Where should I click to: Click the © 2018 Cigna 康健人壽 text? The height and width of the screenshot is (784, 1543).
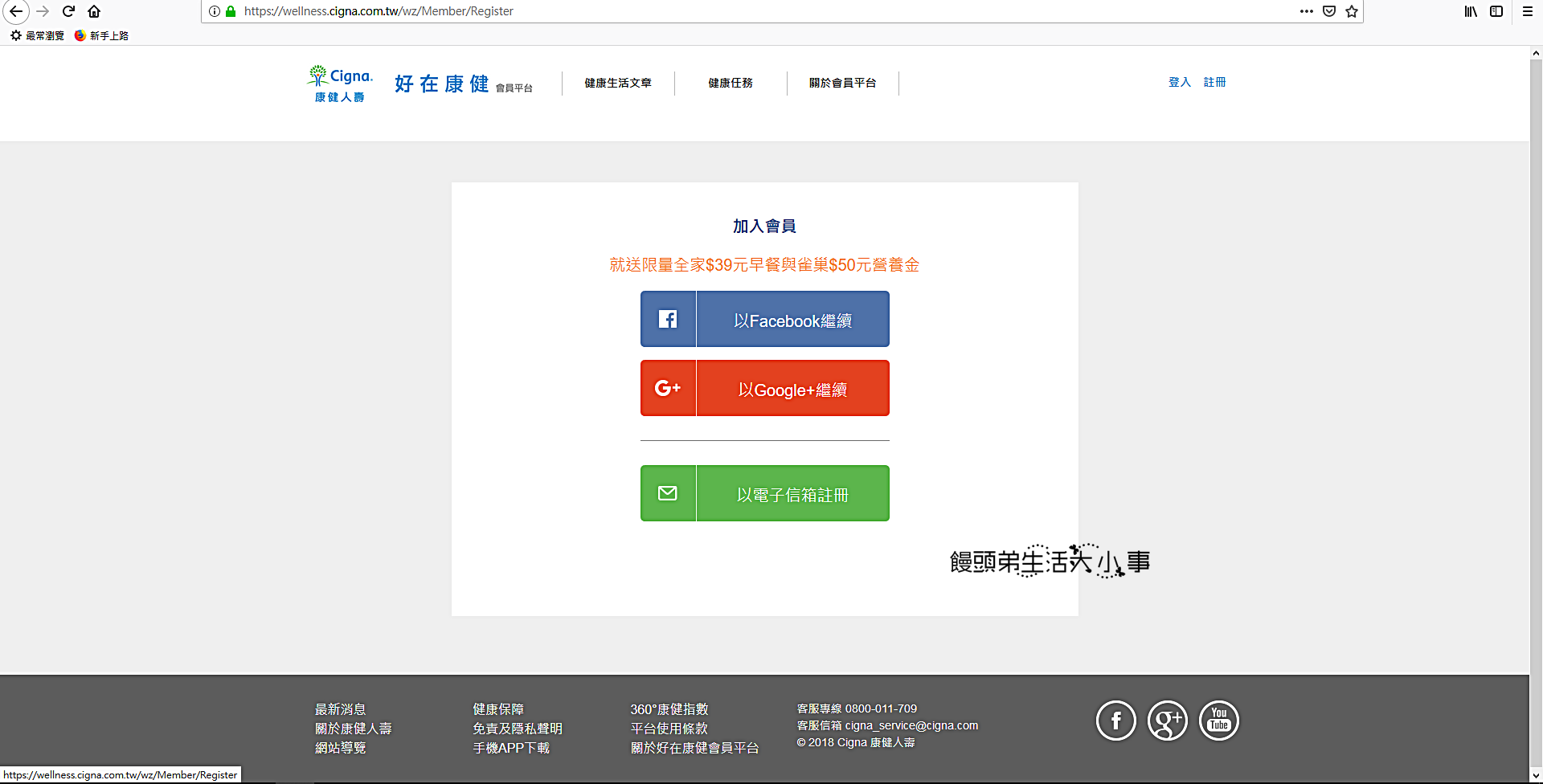pyautogui.click(x=856, y=742)
